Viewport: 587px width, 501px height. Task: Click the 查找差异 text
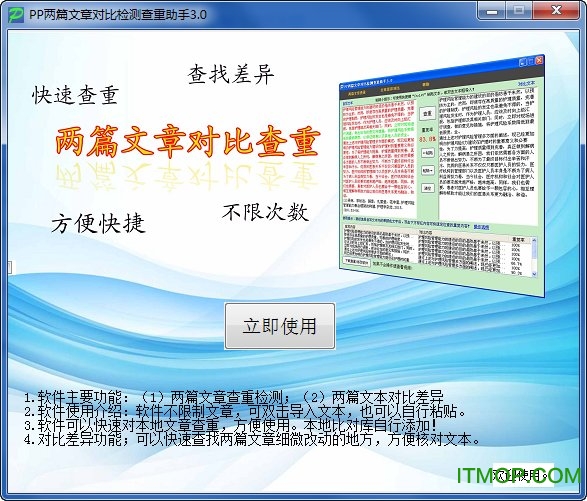pos(231,74)
